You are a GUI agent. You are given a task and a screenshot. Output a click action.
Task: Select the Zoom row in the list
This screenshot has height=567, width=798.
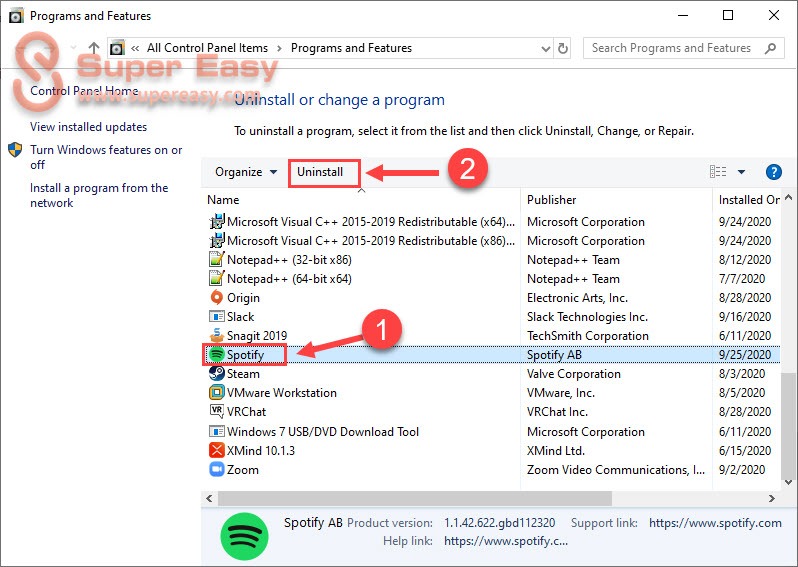click(491, 469)
